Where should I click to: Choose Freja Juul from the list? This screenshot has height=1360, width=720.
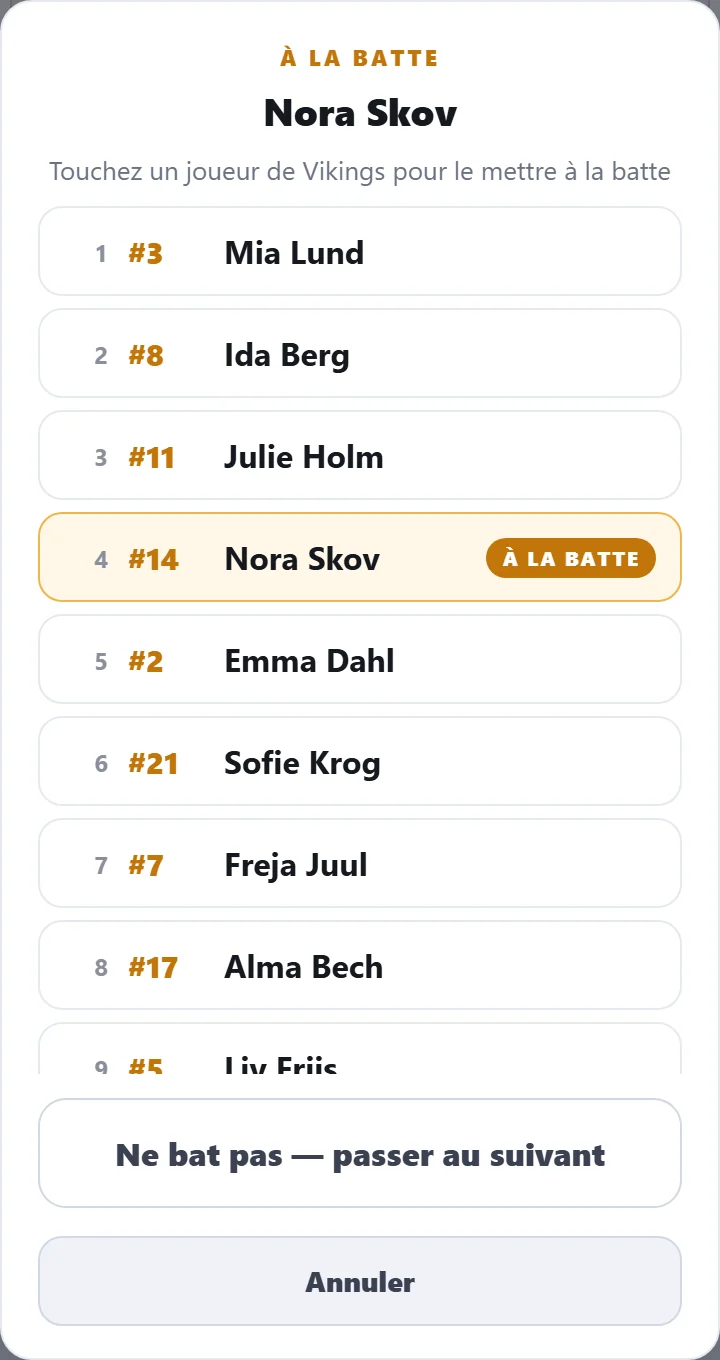click(360, 863)
